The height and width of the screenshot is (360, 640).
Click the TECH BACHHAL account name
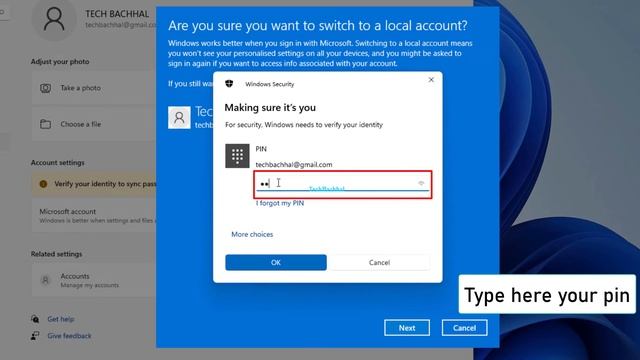117,14
